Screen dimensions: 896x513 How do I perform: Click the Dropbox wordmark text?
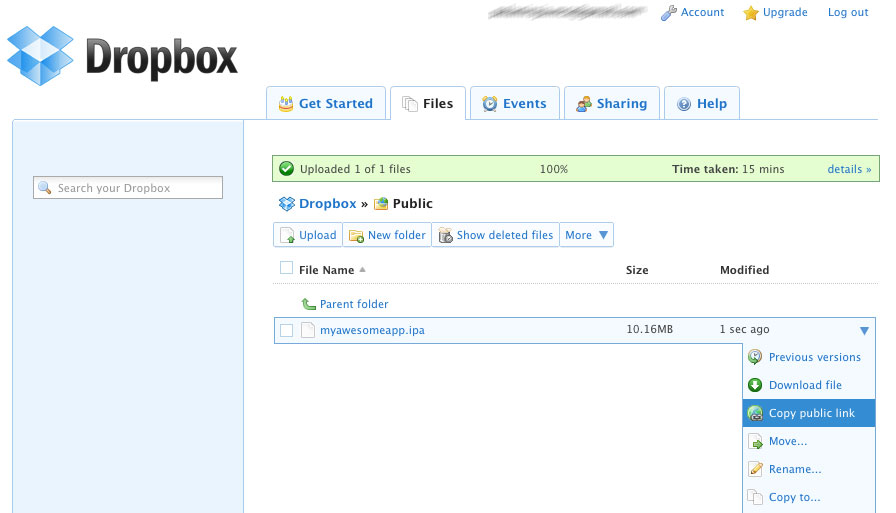click(162, 57)
